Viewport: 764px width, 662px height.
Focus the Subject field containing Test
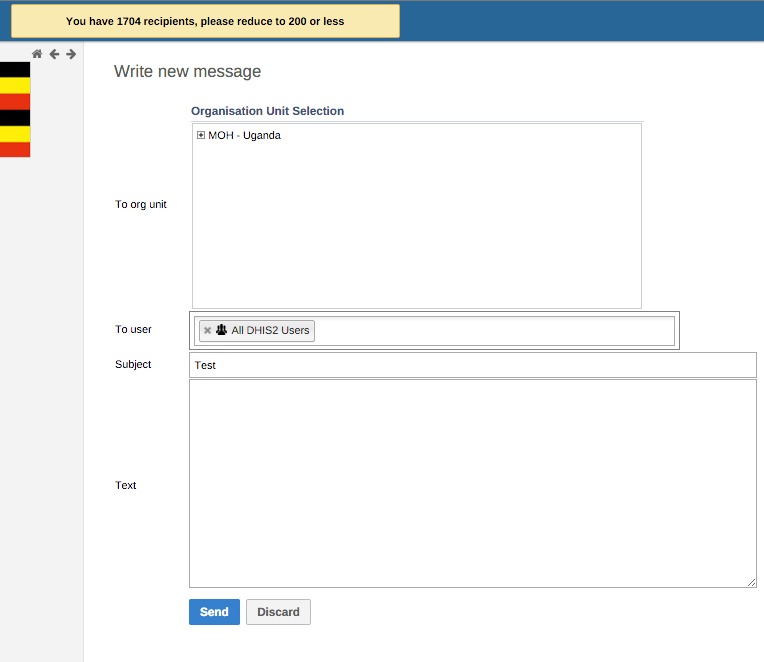pos(472,365)
